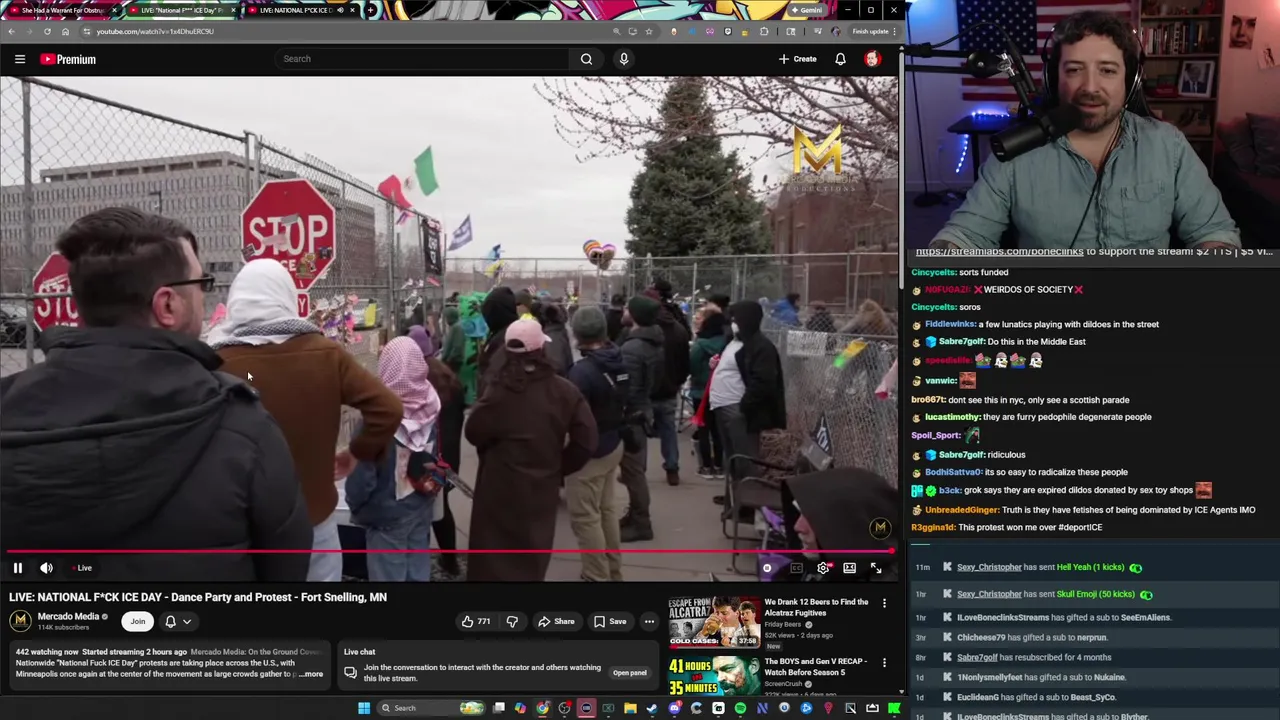Focus the YouTube search field
1280x720 pixels.
424,59
